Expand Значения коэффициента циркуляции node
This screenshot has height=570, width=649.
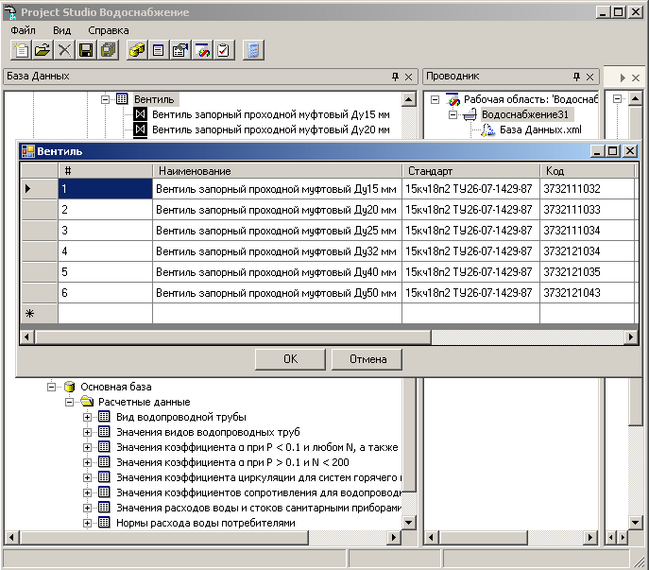87,478
